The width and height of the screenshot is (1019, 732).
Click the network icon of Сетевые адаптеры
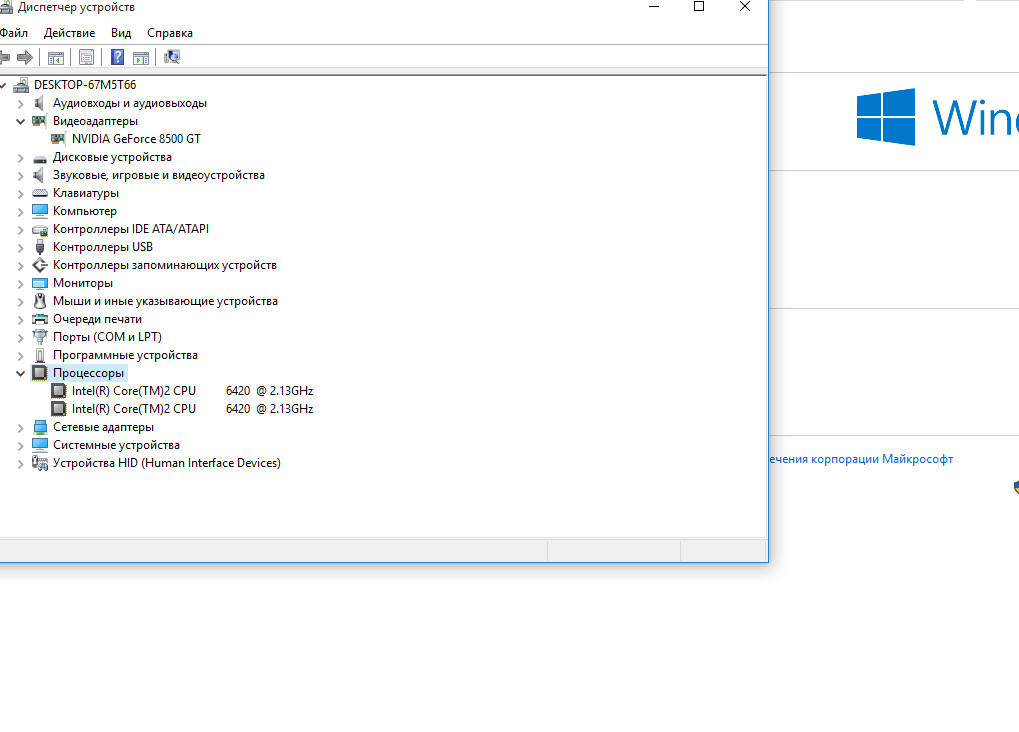tap(40, 427)
